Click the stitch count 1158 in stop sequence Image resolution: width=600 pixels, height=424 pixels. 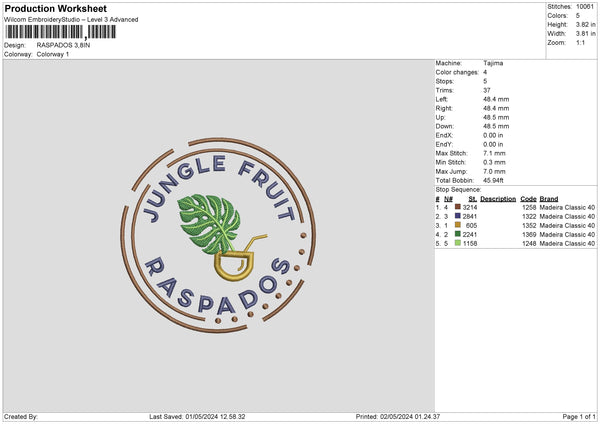click(x=470, y=243)
